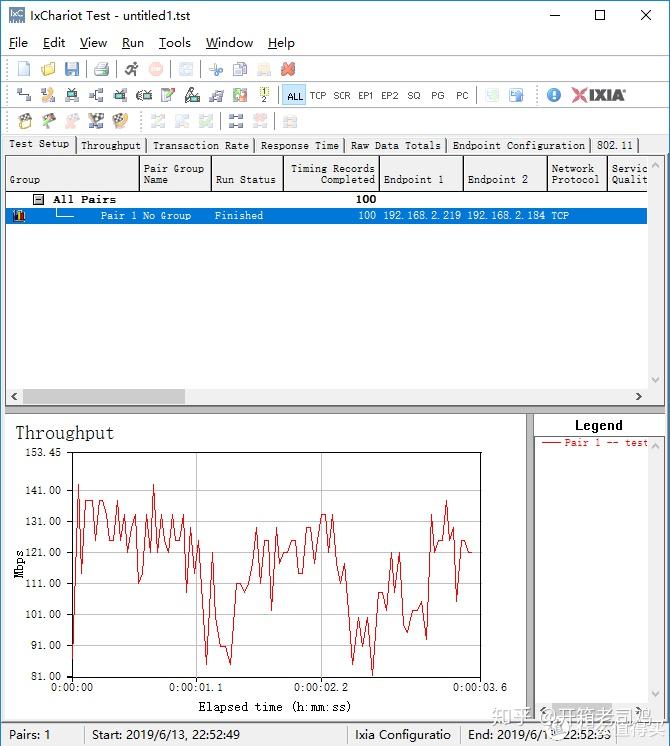Click the renumber pairs 1-2 icon
This screenshot has height=746, width=670.
tap(264, 95)
